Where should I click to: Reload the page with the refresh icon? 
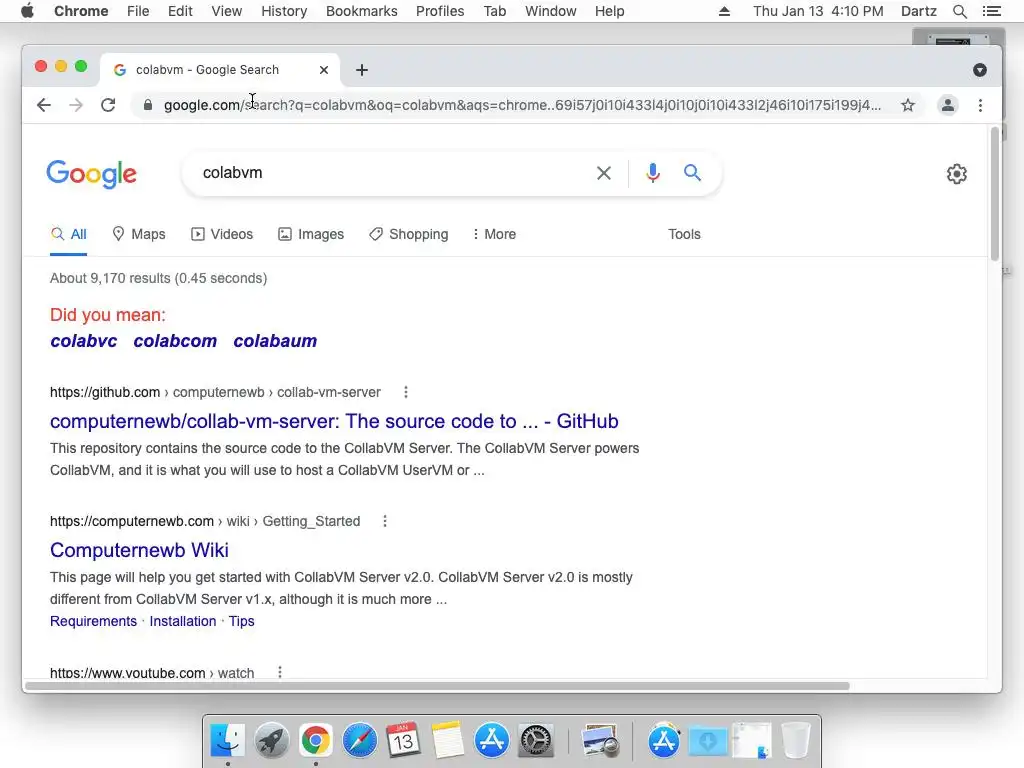click(x=108, y=105)
